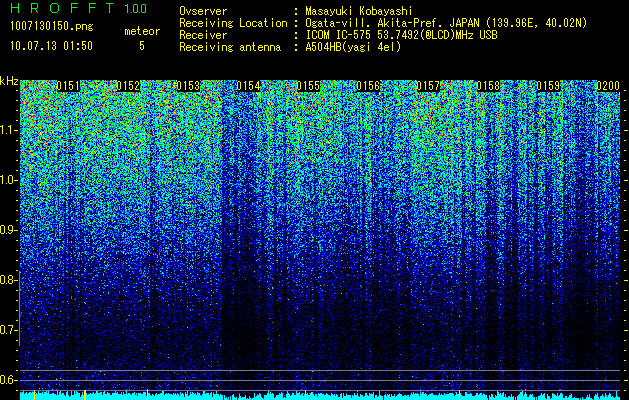The image size is (629, 400).
Task: Select the meteor count value 5
Action: (142, 46)
